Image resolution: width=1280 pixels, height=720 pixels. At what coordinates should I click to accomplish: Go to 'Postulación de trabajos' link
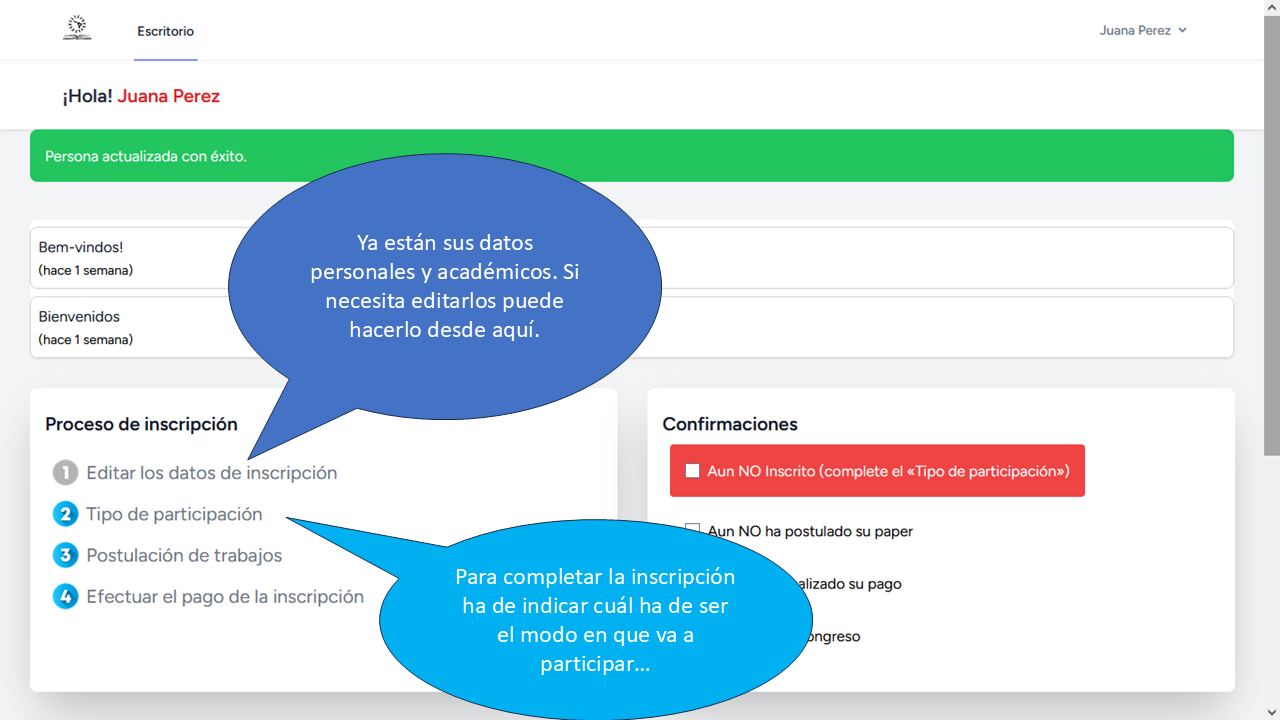(184, 555)
